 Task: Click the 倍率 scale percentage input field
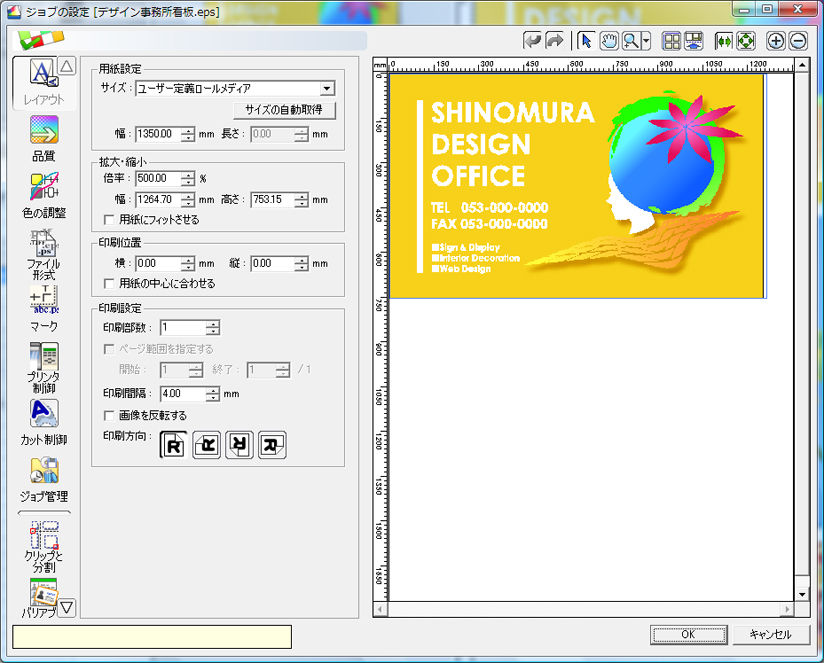pyautogui.click(x=157, y=179)
